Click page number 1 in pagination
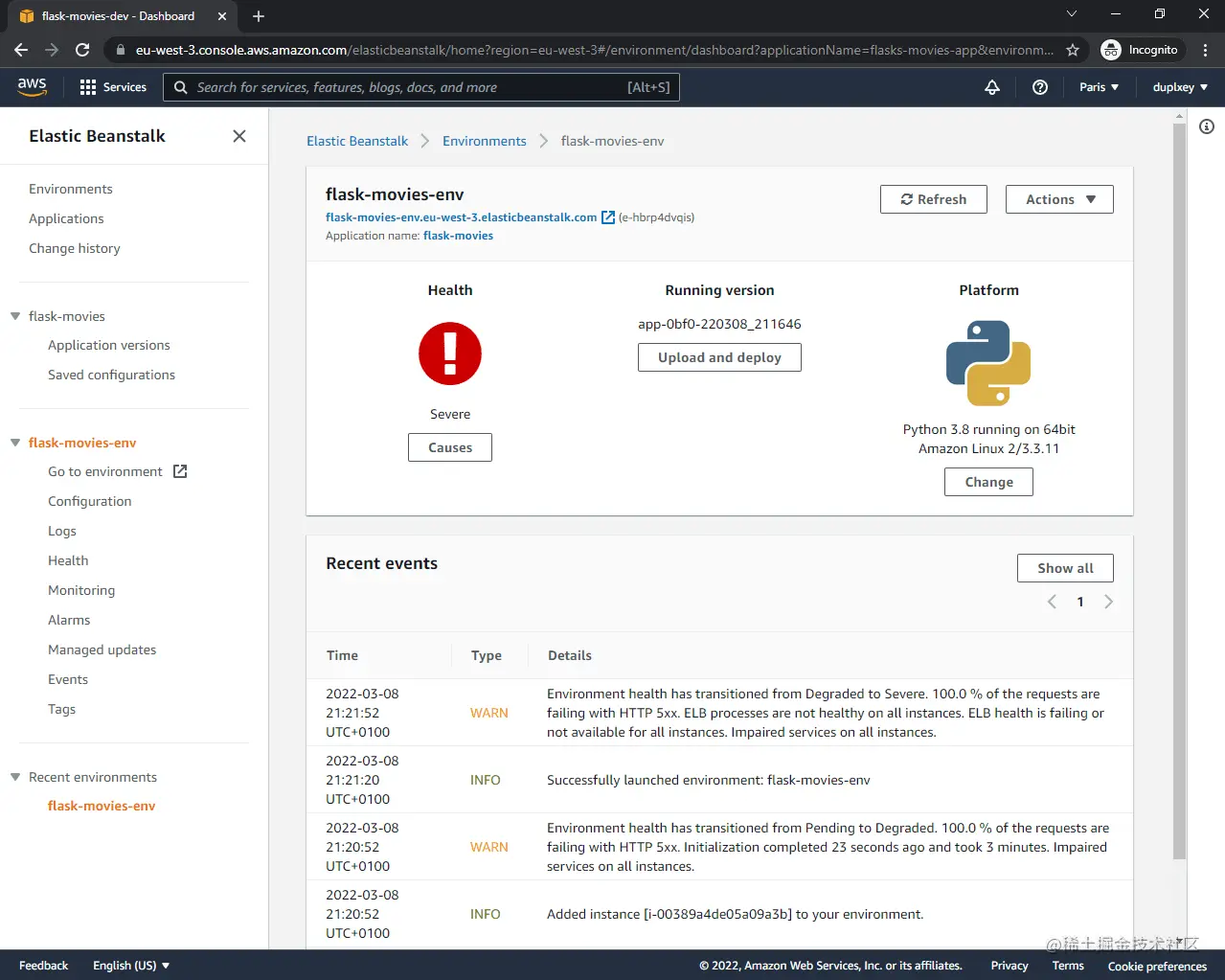 (1080, 602)
